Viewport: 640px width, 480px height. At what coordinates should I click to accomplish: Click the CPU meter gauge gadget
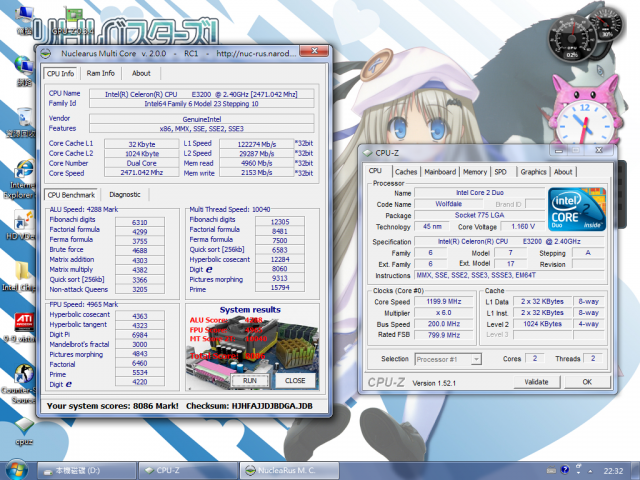(571, 39)
